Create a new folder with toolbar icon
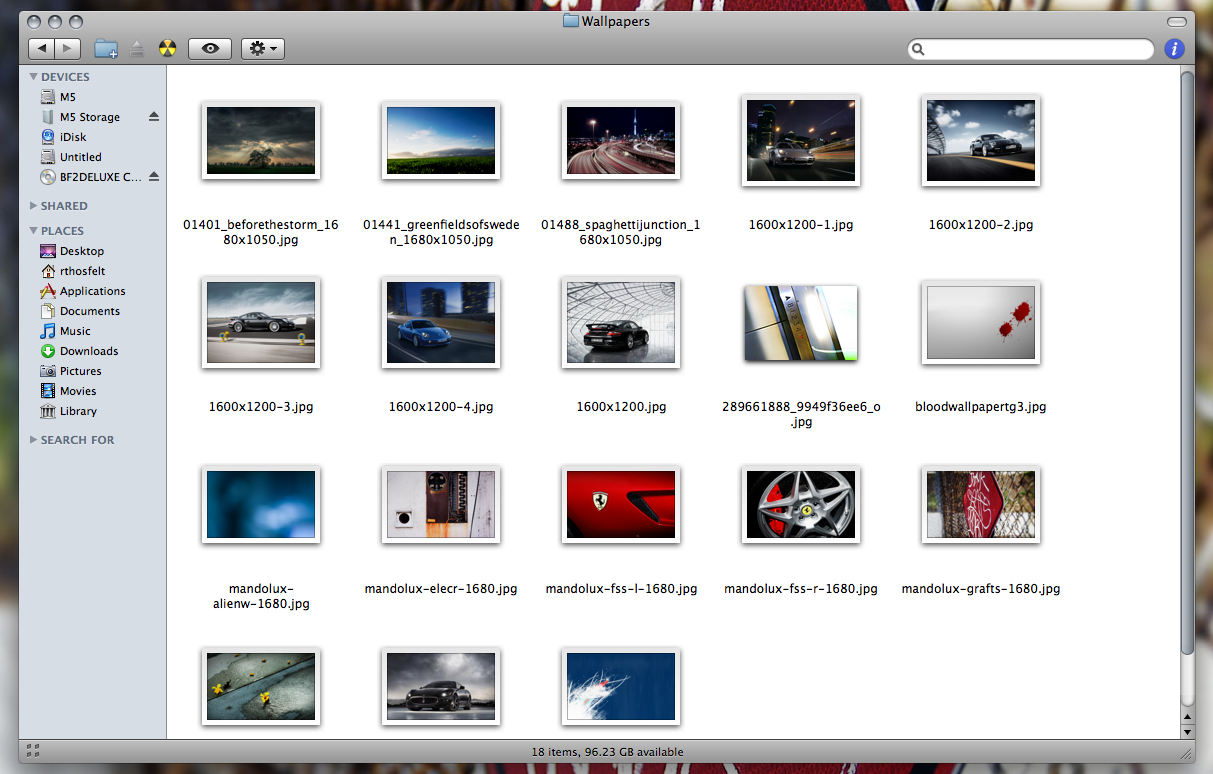Image resolution: width=1213 pixels, height=774 pixels. point(106,48)
